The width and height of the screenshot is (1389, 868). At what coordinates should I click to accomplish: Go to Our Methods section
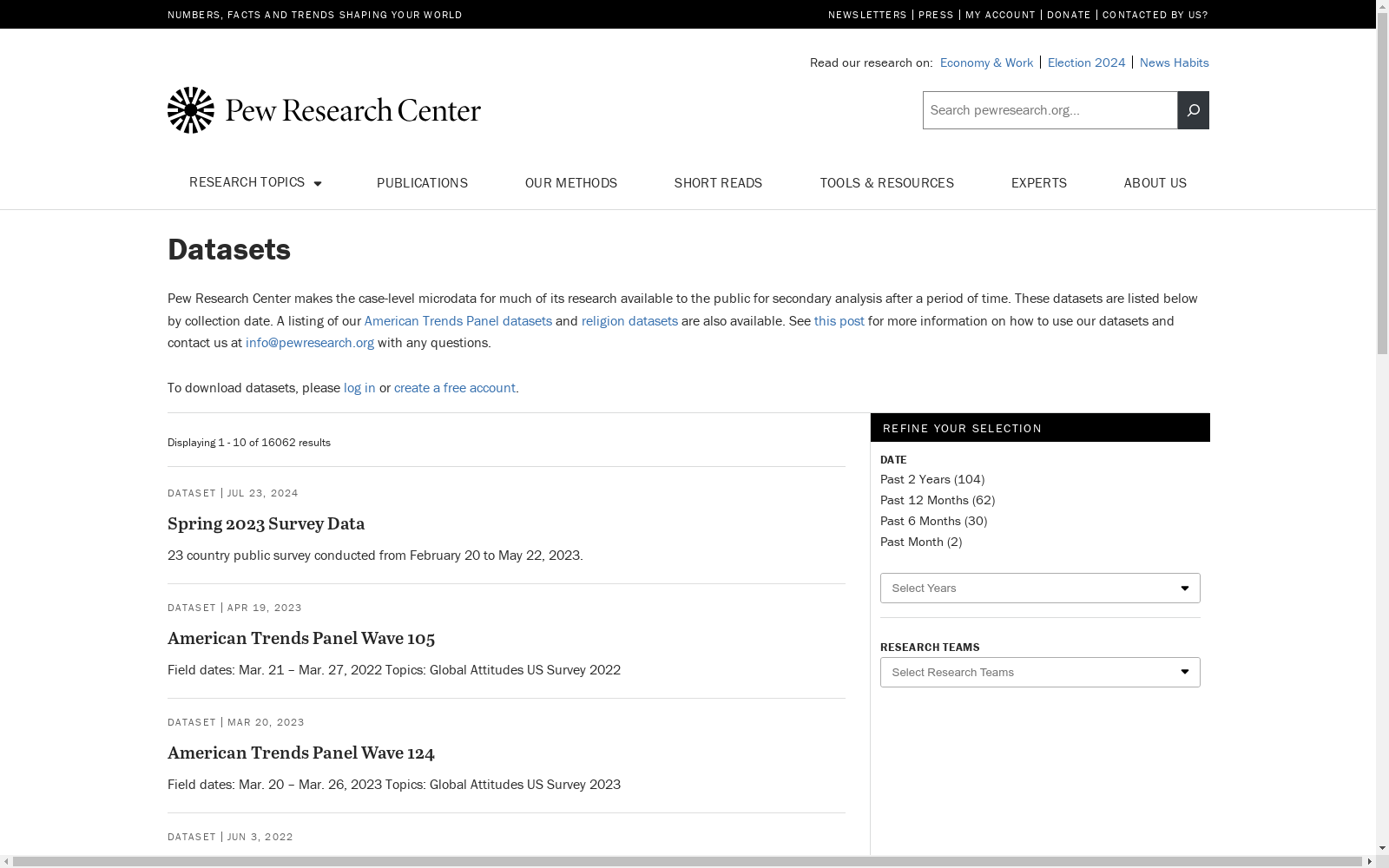coord(571,183)
